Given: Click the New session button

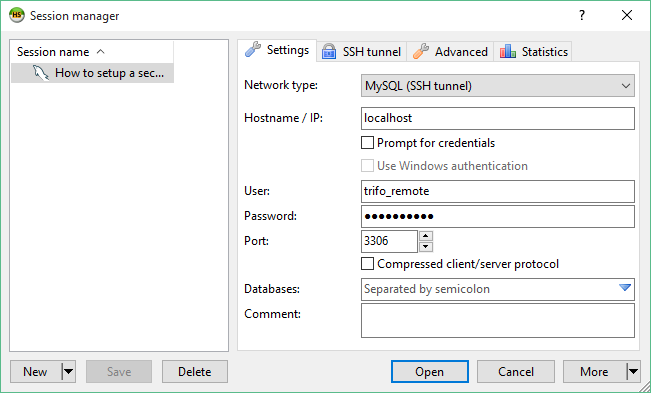Looking at the screenshot, I should [x=36, y=371].
